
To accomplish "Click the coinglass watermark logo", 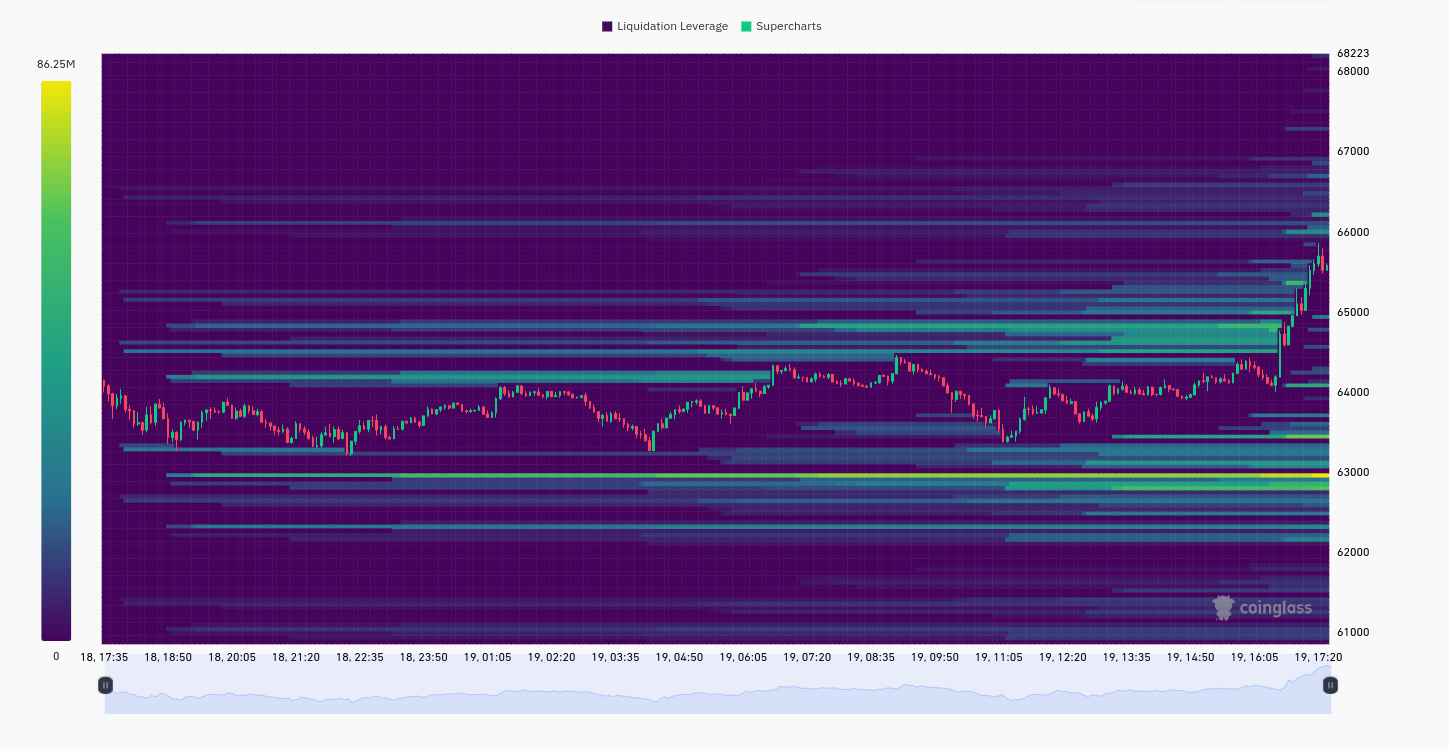I will pos(1262,607).
